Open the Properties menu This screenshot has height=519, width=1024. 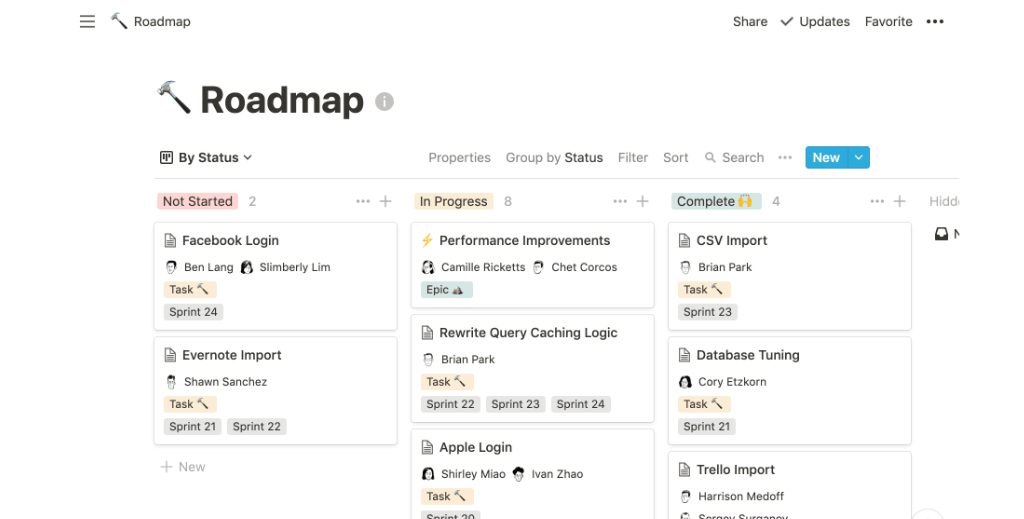[459, 158]
